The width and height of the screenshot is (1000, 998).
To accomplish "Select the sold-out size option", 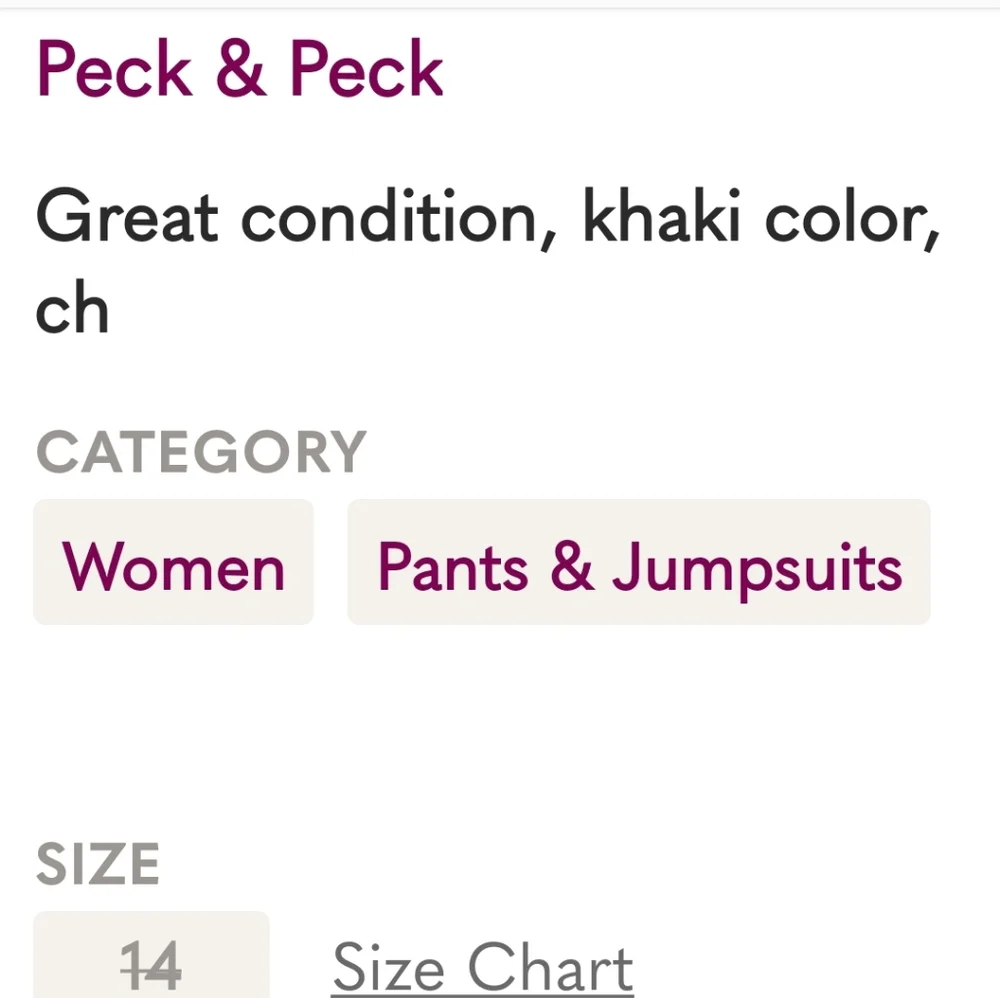I will click(x=151, y=963).
